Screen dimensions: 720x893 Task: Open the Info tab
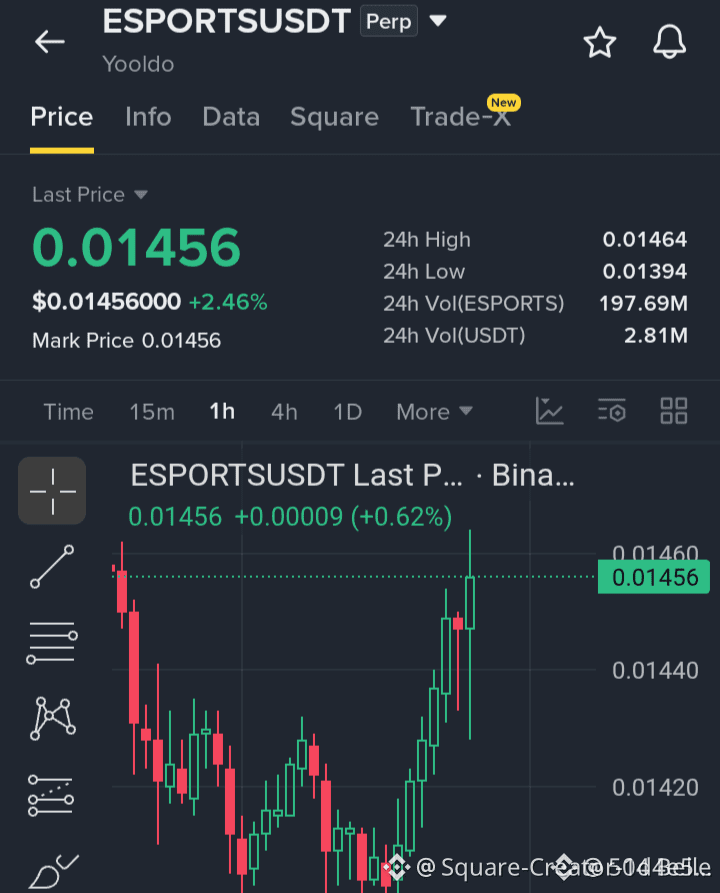148,117
